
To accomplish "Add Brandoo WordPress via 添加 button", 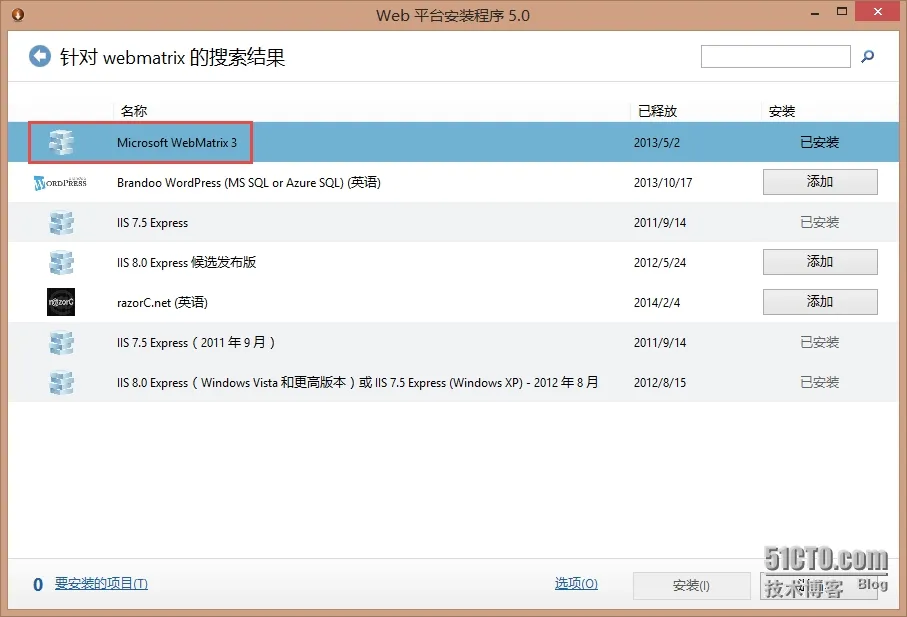I will [820, 182].
